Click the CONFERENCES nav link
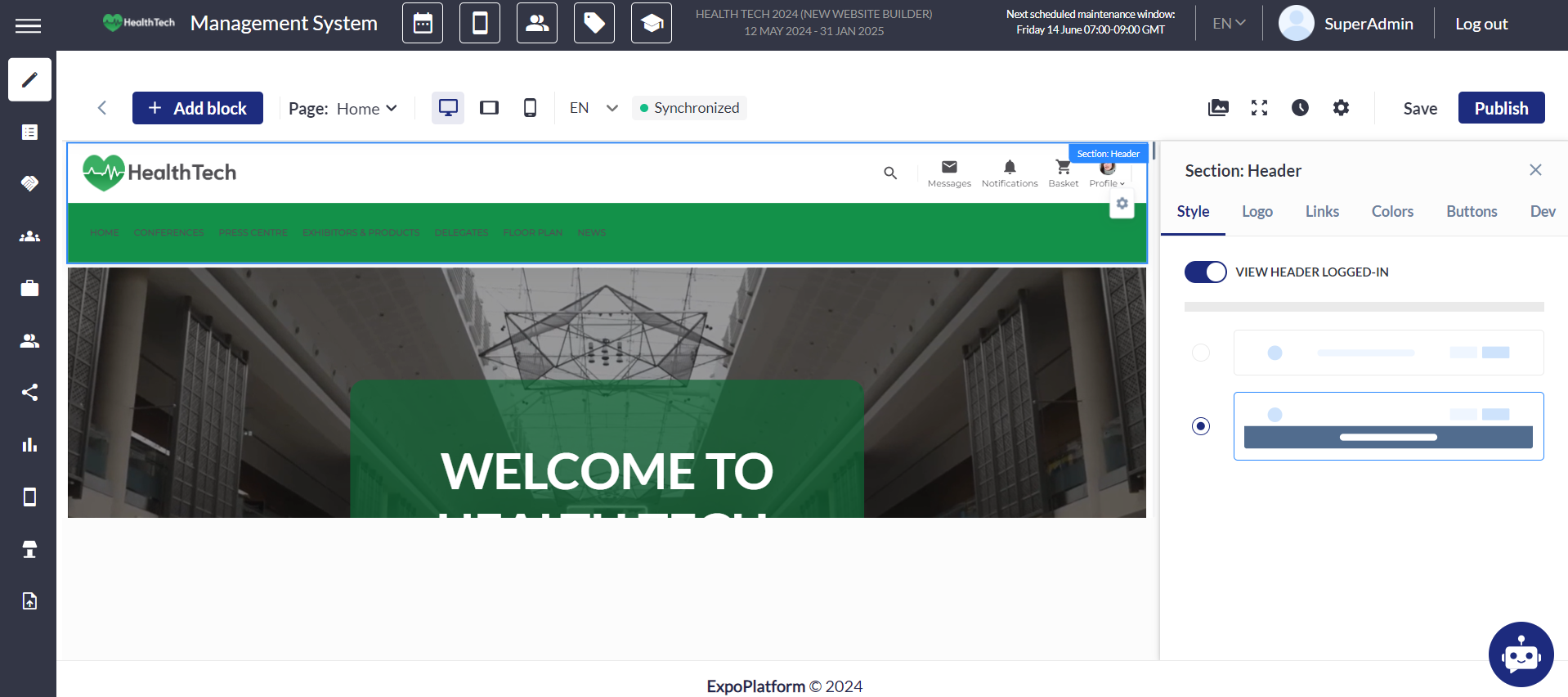Image resolution: width=1568 pixels, height=697 pixels. 168,232
